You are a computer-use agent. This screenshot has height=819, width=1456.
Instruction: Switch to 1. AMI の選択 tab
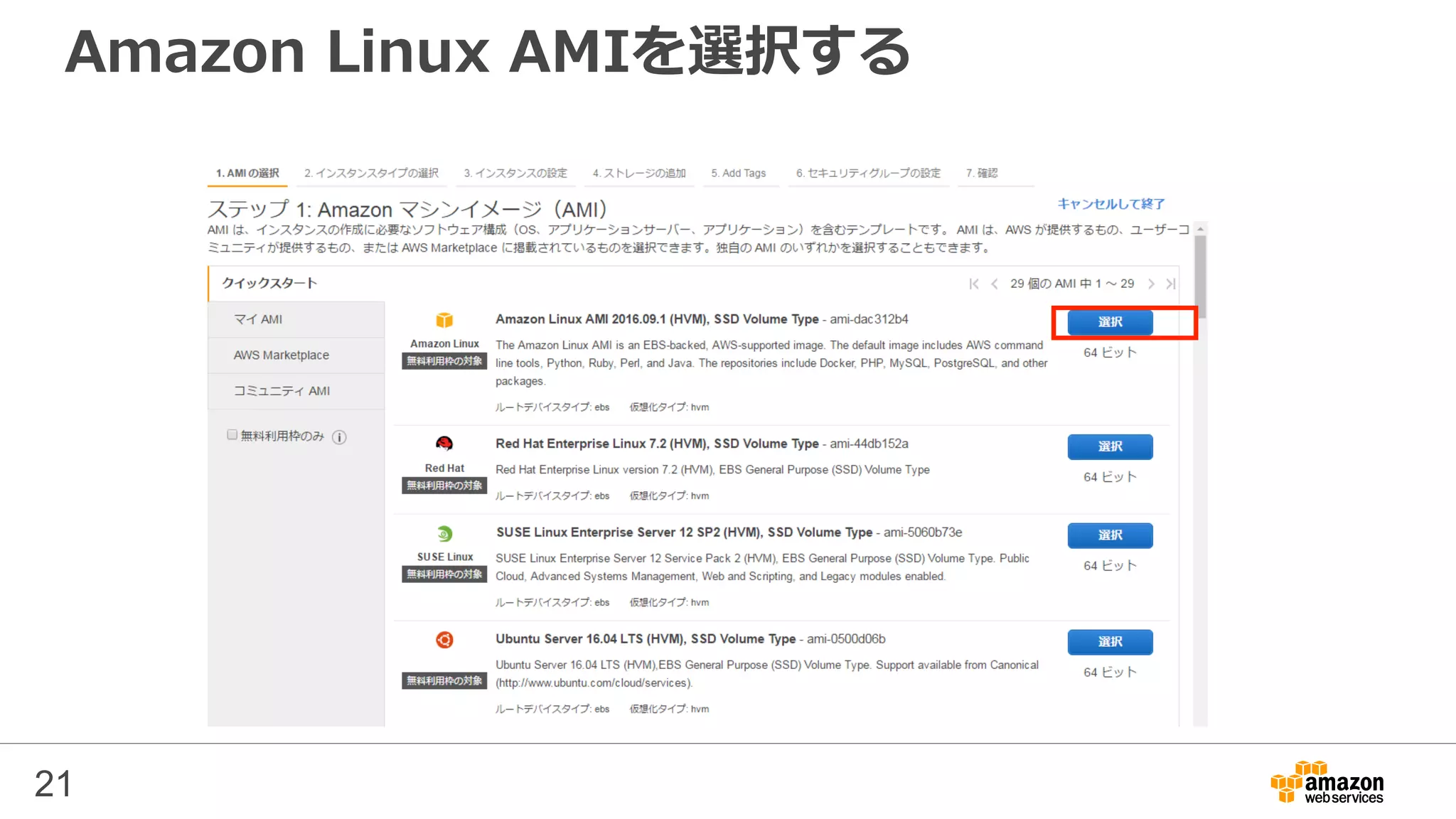click(247, 173)
